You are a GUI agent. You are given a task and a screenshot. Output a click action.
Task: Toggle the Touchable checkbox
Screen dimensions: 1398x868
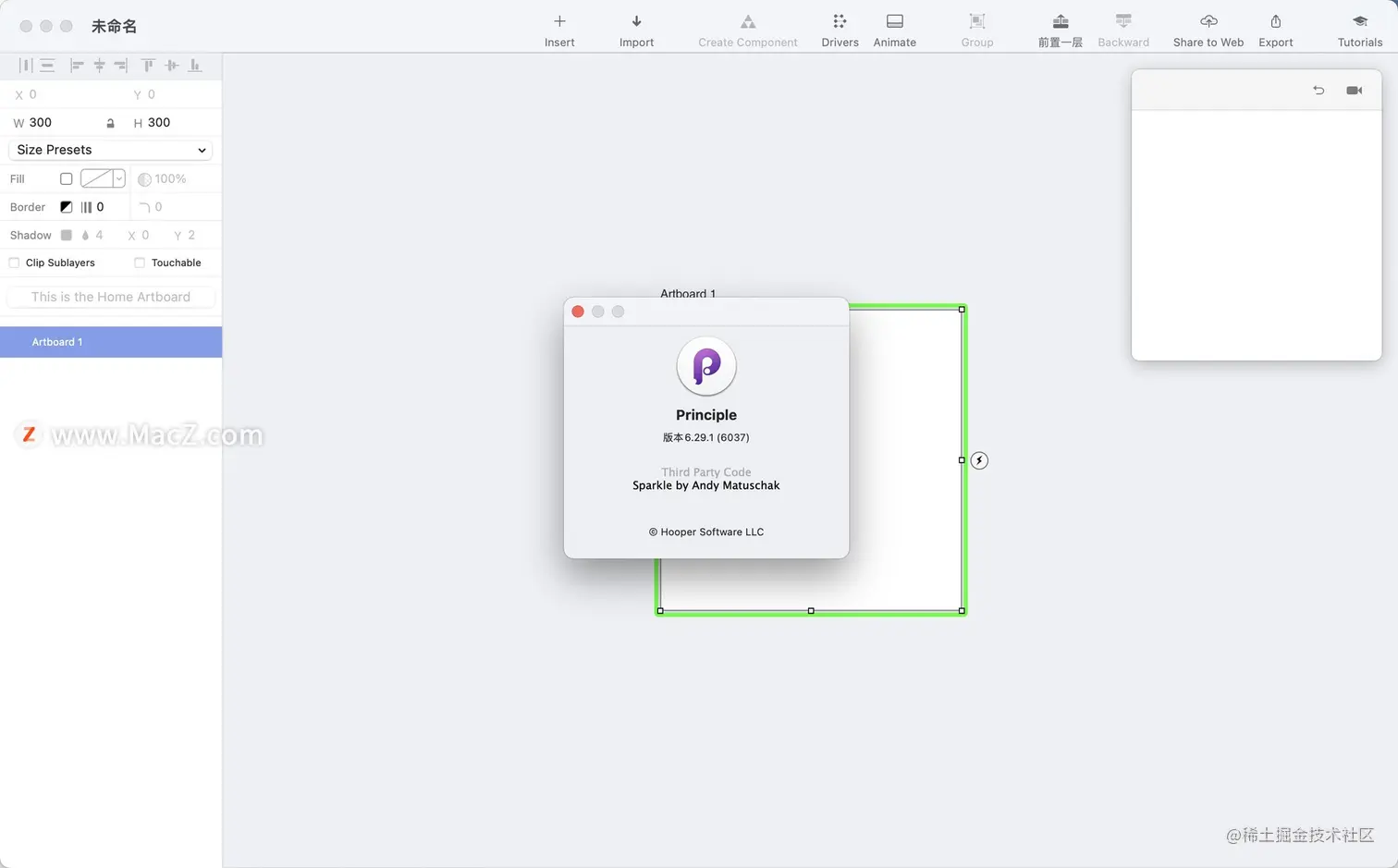pos(140,263)
